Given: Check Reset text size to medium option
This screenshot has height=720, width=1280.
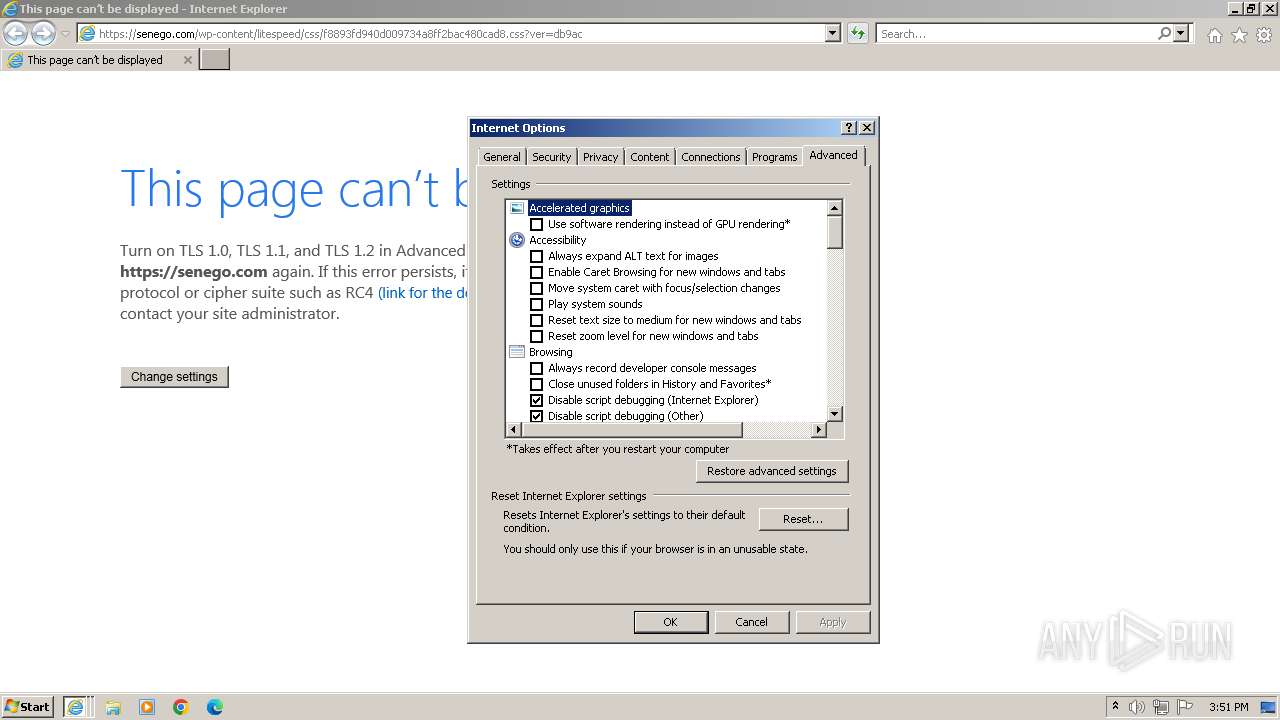Looking at the screenshot, I should (537, 320).
